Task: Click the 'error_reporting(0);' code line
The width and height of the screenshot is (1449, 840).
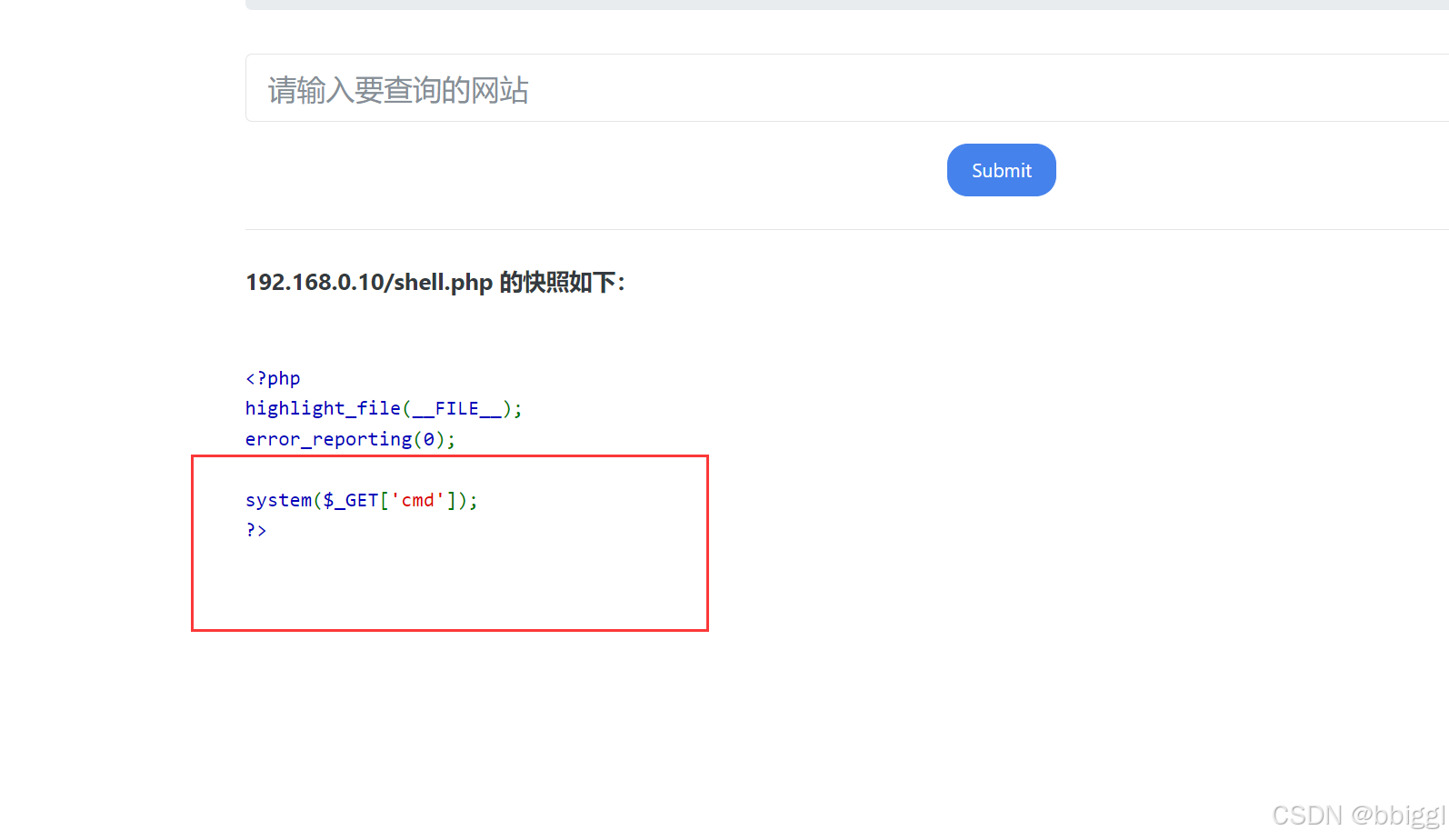Action: point(350,439)
